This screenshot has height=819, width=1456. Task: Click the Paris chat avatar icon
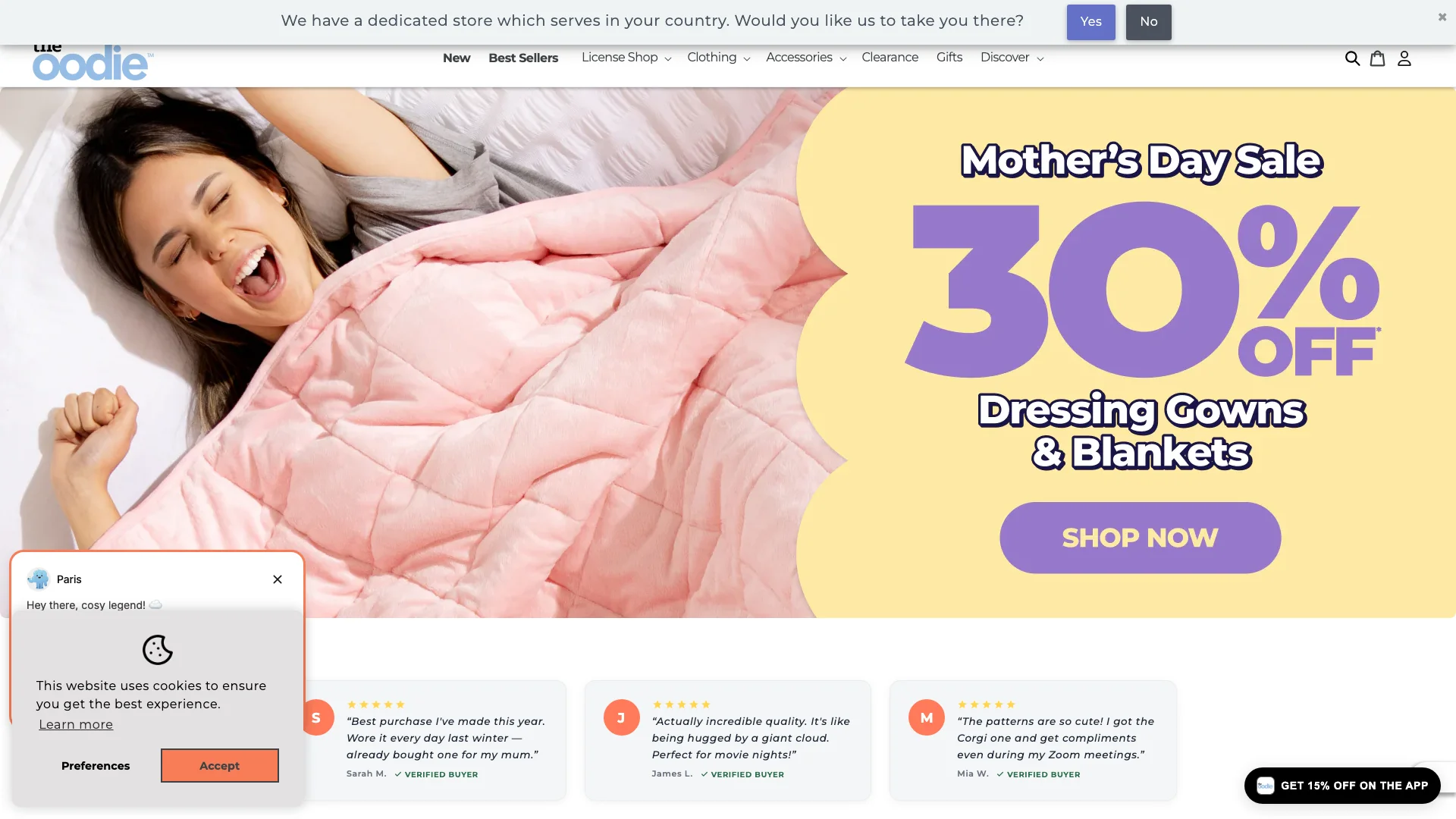pyautogui.click(x=38, y=579)
